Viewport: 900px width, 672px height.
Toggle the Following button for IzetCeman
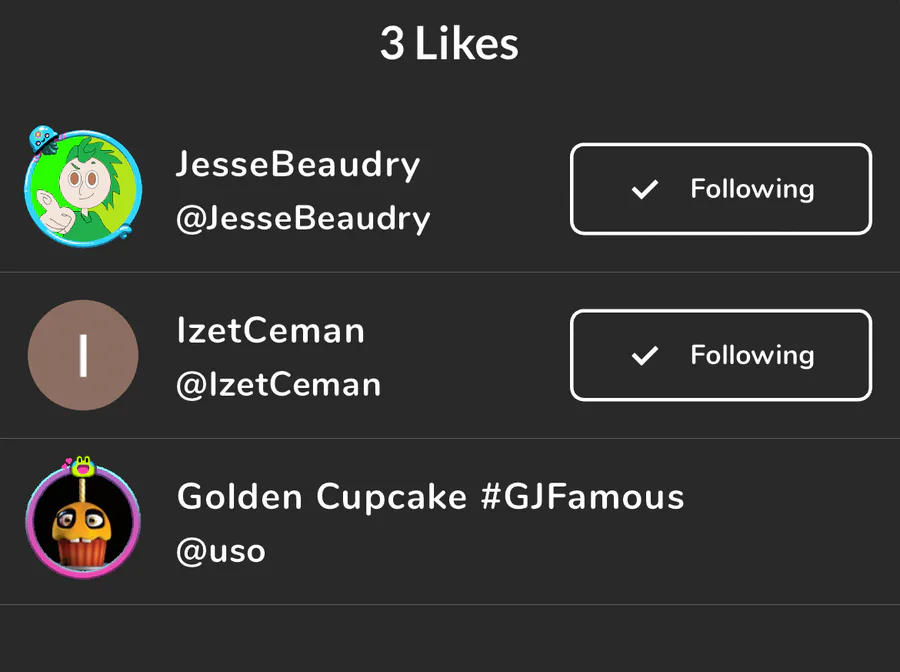(720, 355)
